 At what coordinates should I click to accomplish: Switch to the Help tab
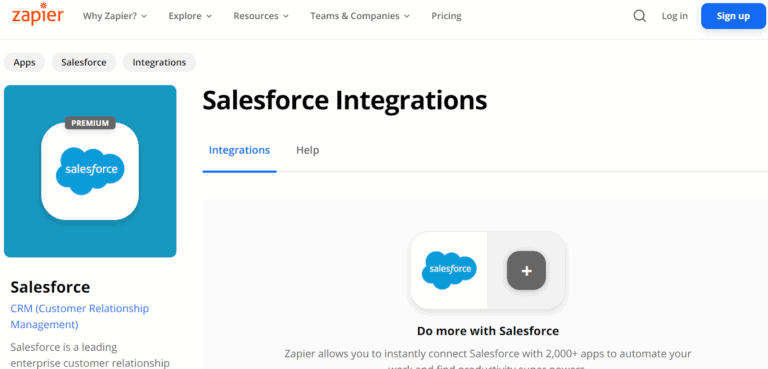pyautogui.click(x=308, y=150)
